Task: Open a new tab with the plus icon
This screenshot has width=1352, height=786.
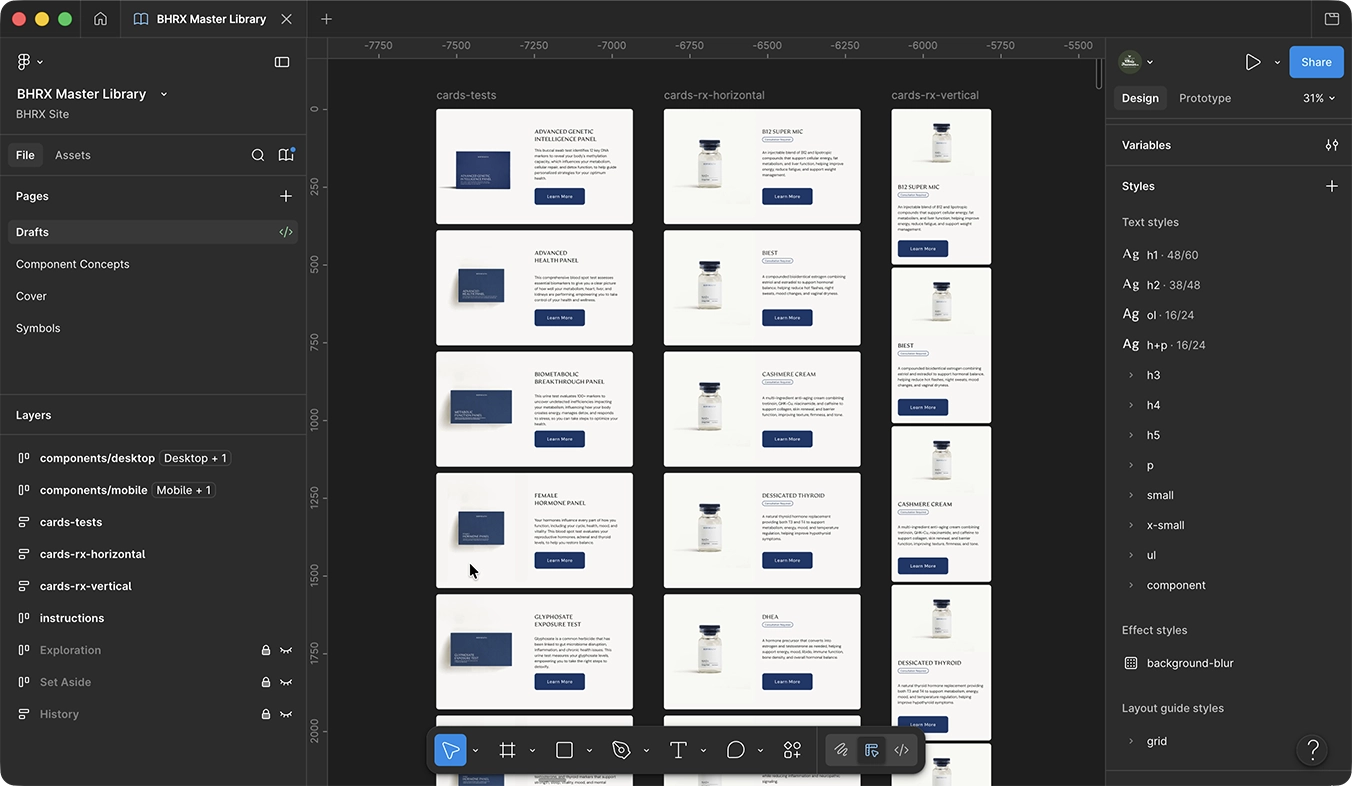Action: tap(326, 19)
